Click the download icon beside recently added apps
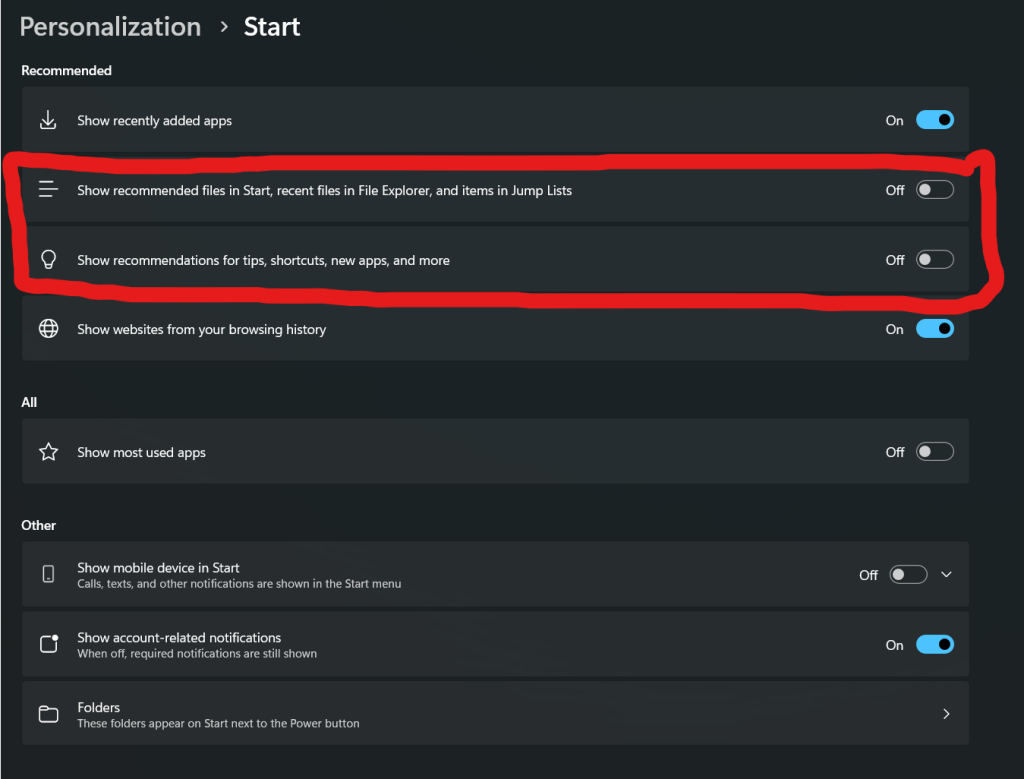The height and width of the screenshot is (779, 1024). [x=48, y=121]
